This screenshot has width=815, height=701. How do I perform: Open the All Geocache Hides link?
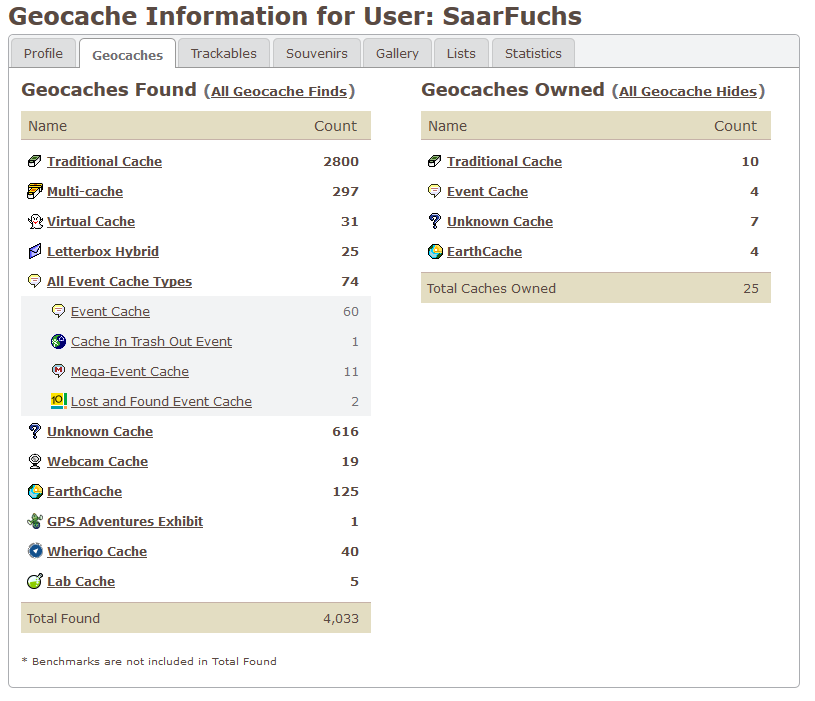[688, 91]
